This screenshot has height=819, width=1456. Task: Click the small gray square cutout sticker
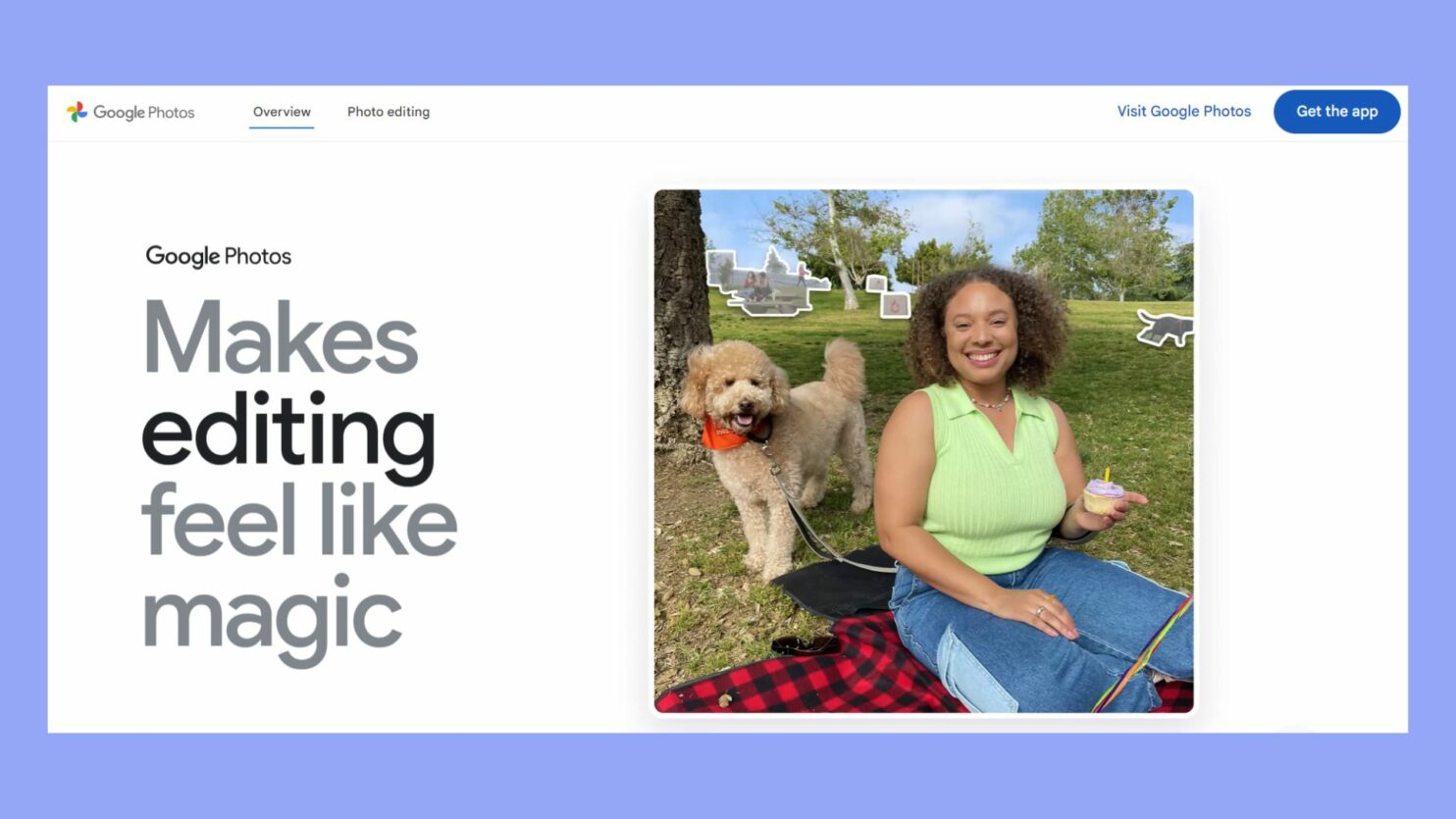(x=876, y=283)
